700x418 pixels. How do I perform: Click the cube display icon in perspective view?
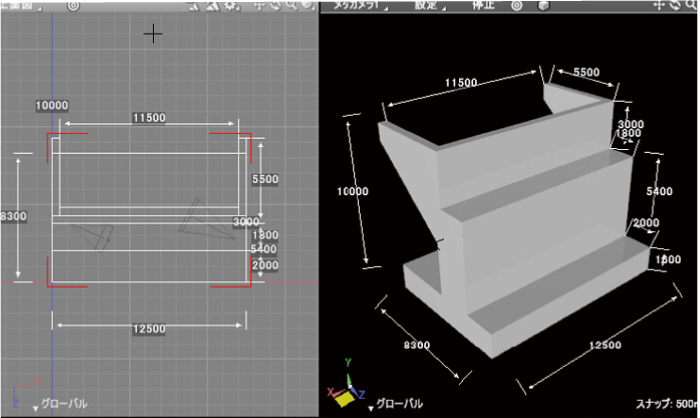click(543, 5)
